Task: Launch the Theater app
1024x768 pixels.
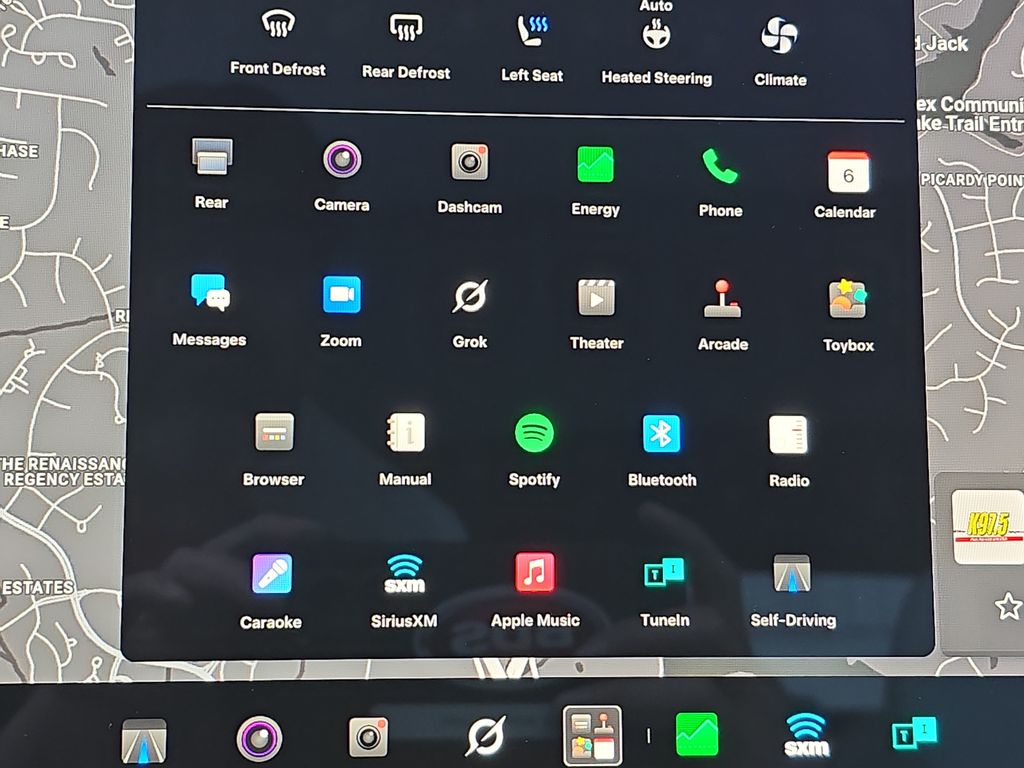Action: pos(596,314)
